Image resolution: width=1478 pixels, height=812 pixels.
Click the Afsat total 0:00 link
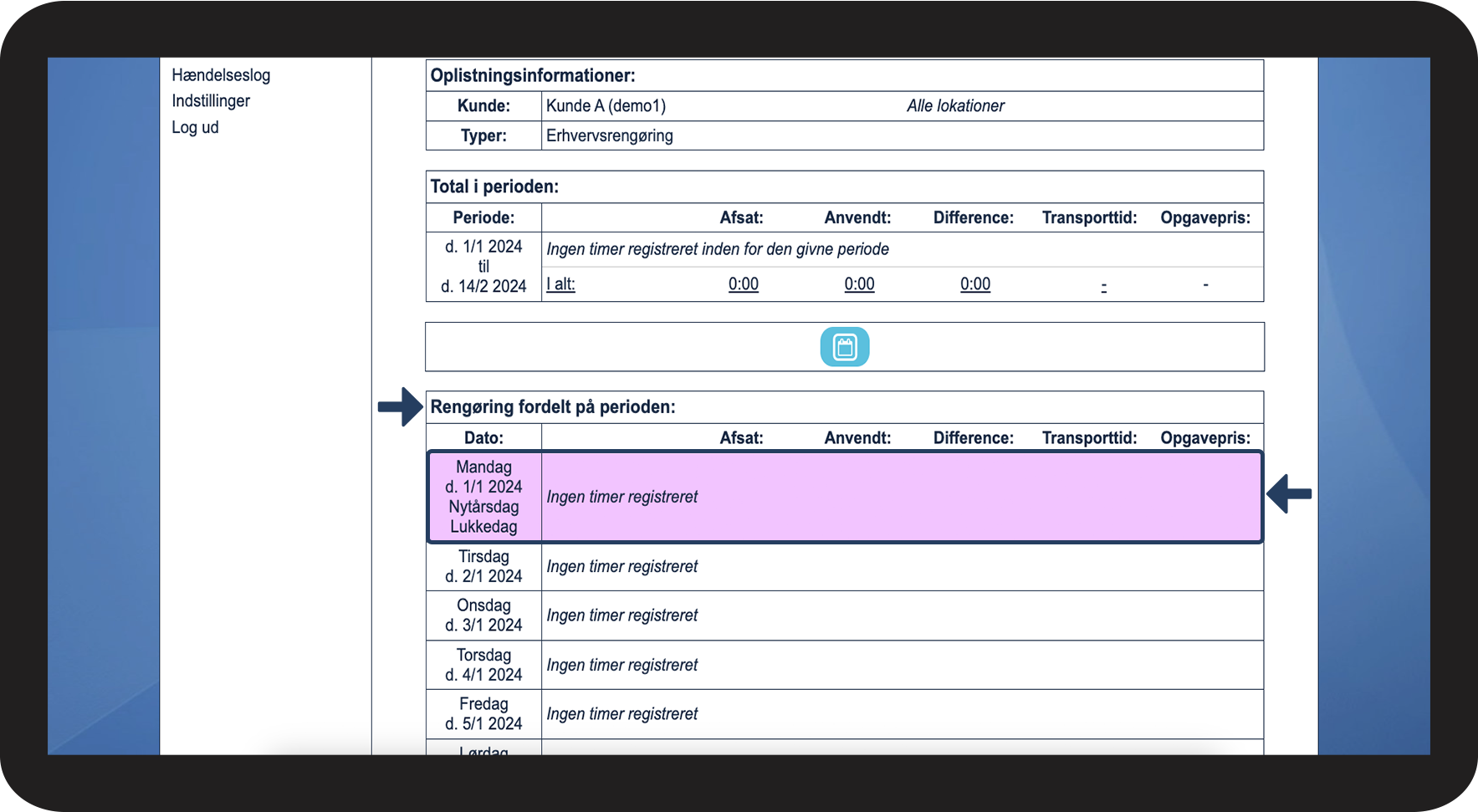click(x=744, y=283)
